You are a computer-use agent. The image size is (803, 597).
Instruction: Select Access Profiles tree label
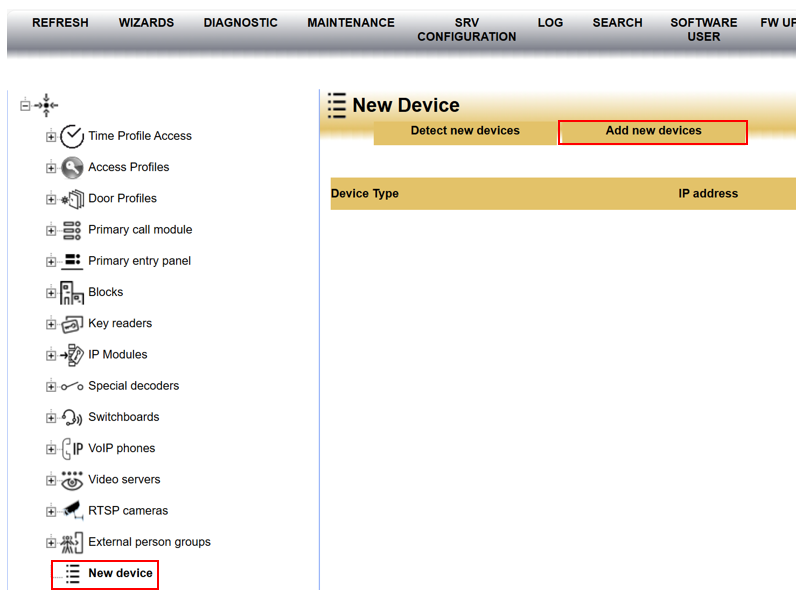point(129,167)
